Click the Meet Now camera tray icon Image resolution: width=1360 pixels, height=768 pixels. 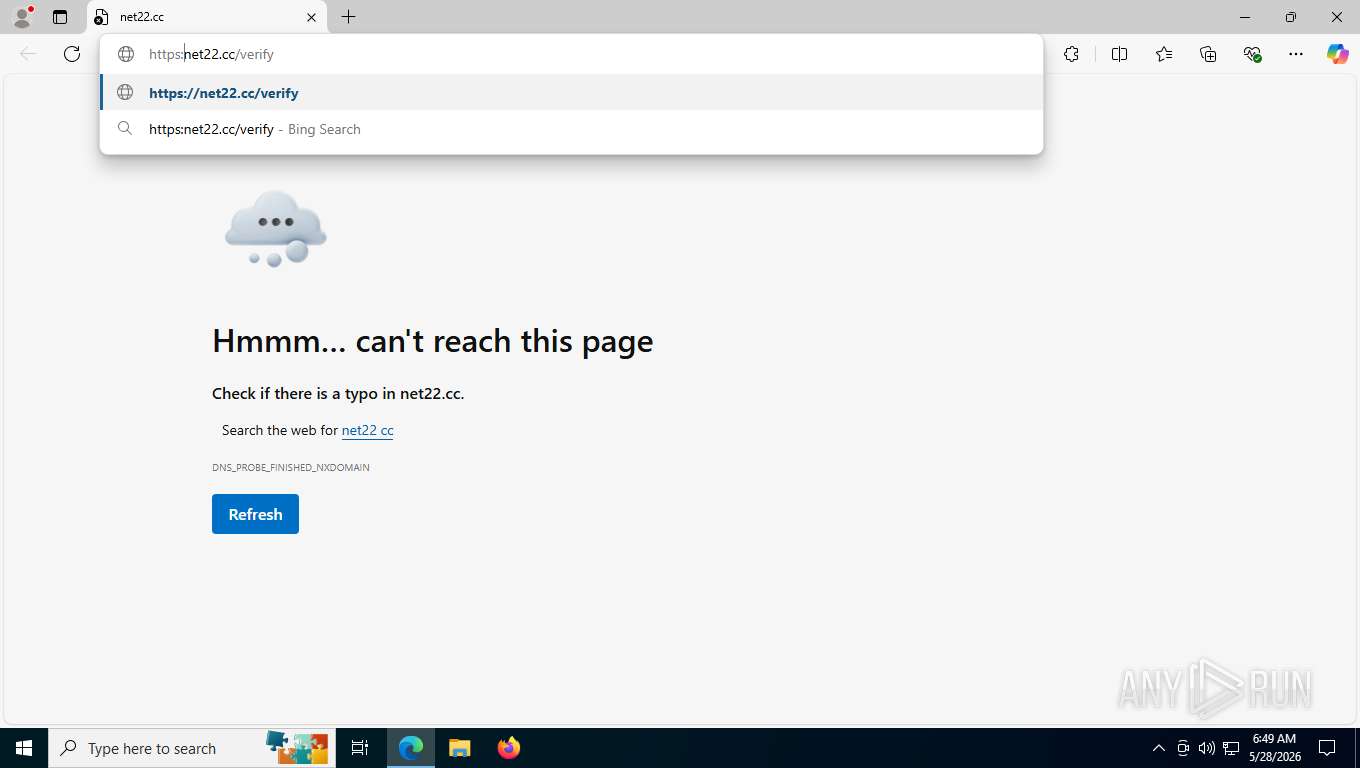pos(1183,748)
